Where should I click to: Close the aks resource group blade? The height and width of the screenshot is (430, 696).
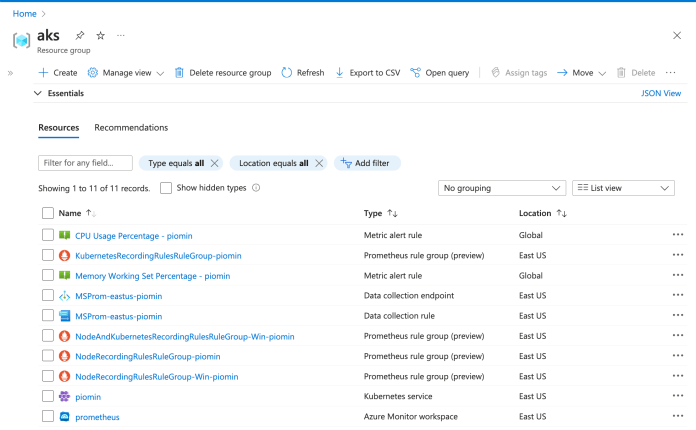point(677,36)
